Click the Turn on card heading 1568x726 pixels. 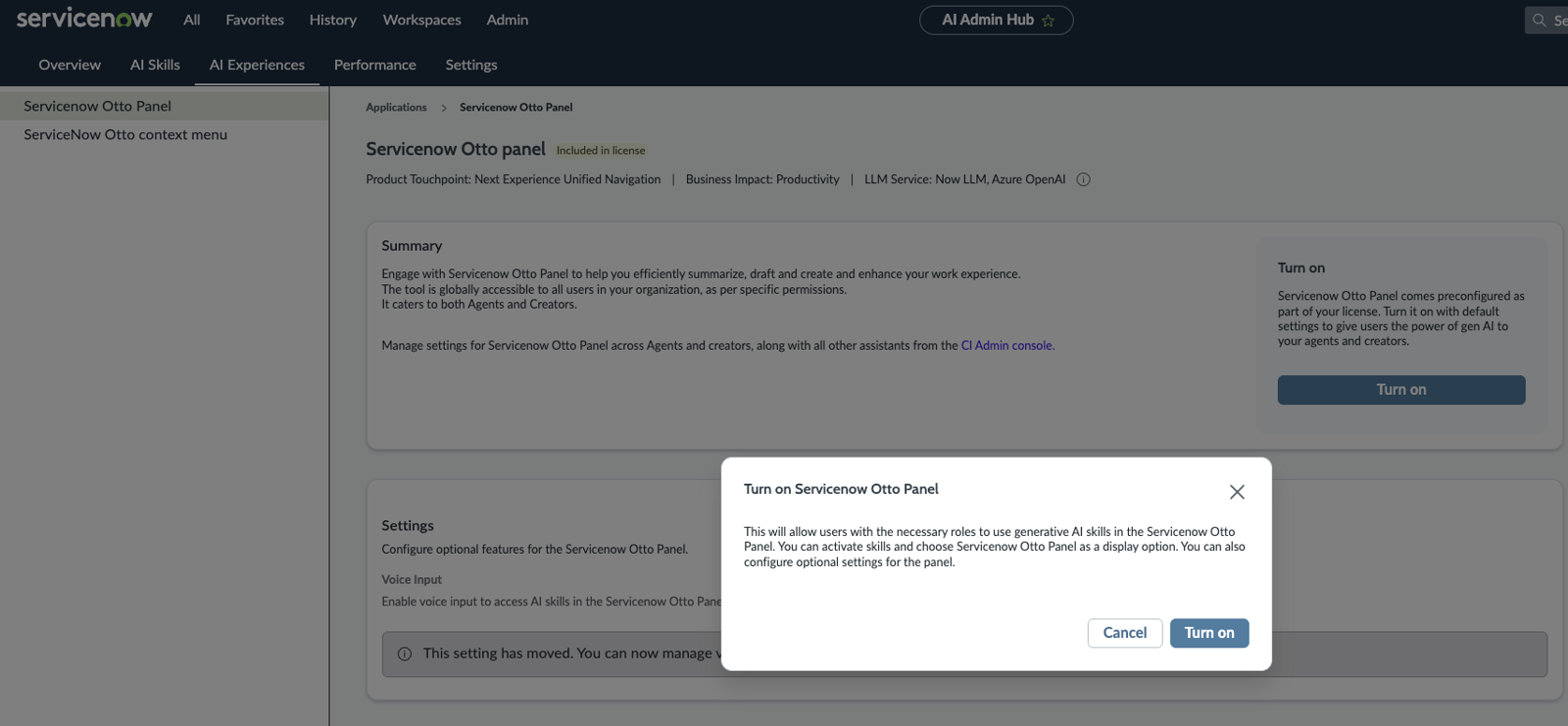click(1301, 268)
